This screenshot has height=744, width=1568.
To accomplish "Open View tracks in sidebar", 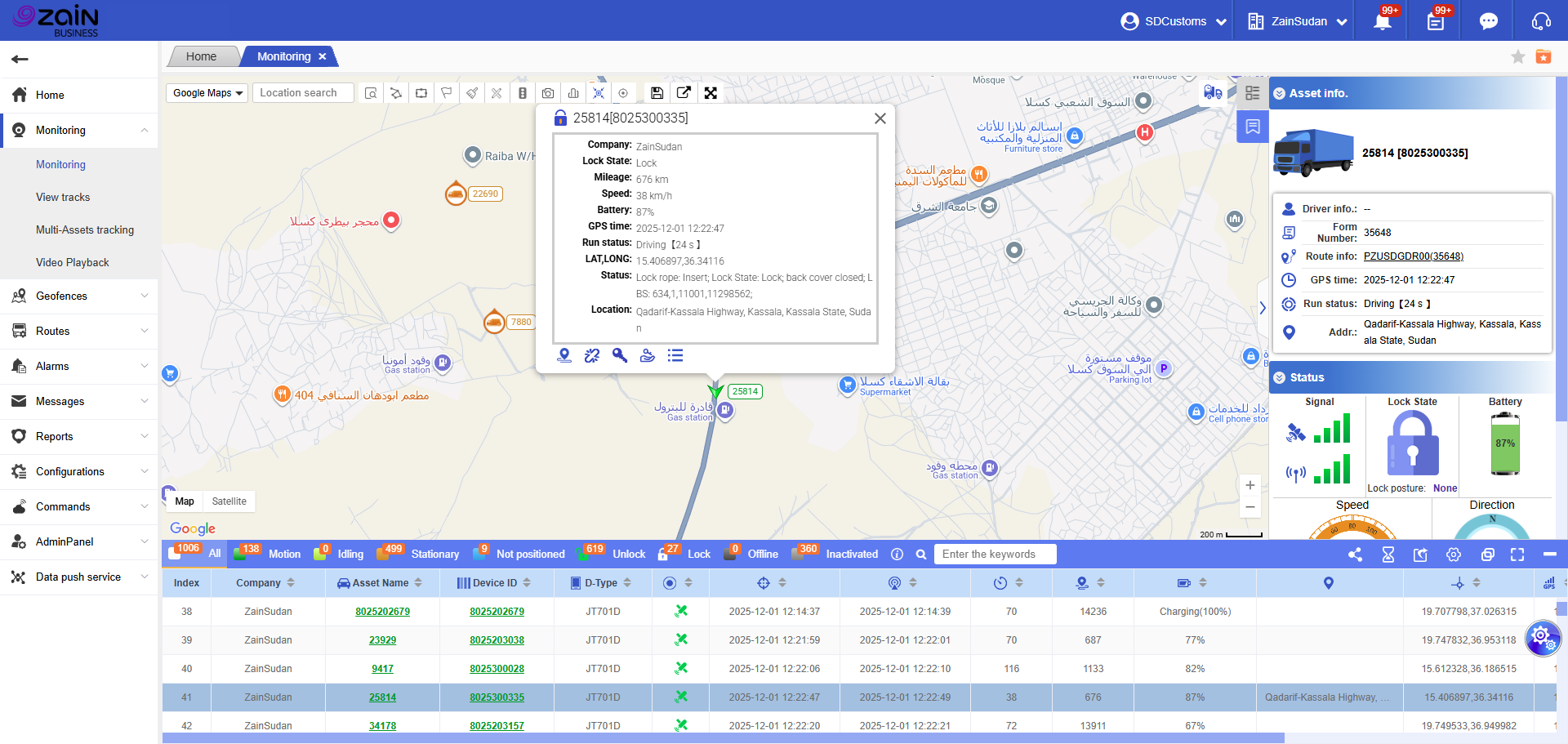I will pyautogui.click(x=63, y=197).
